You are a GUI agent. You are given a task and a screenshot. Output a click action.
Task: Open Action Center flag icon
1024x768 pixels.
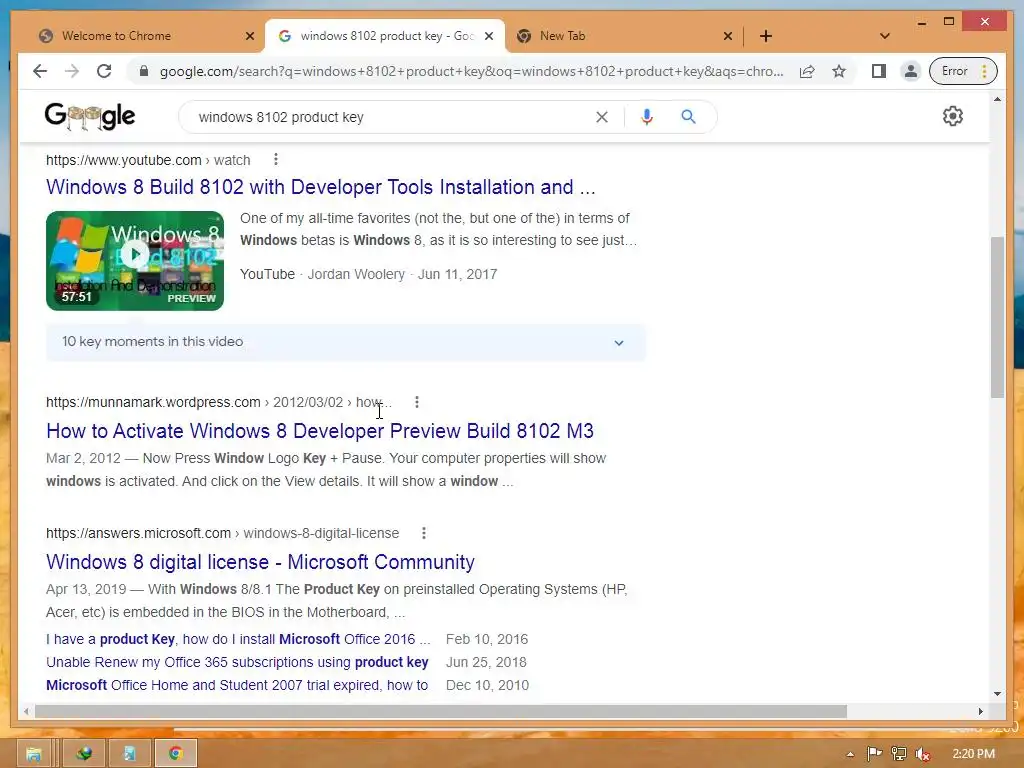coord(874,754)
